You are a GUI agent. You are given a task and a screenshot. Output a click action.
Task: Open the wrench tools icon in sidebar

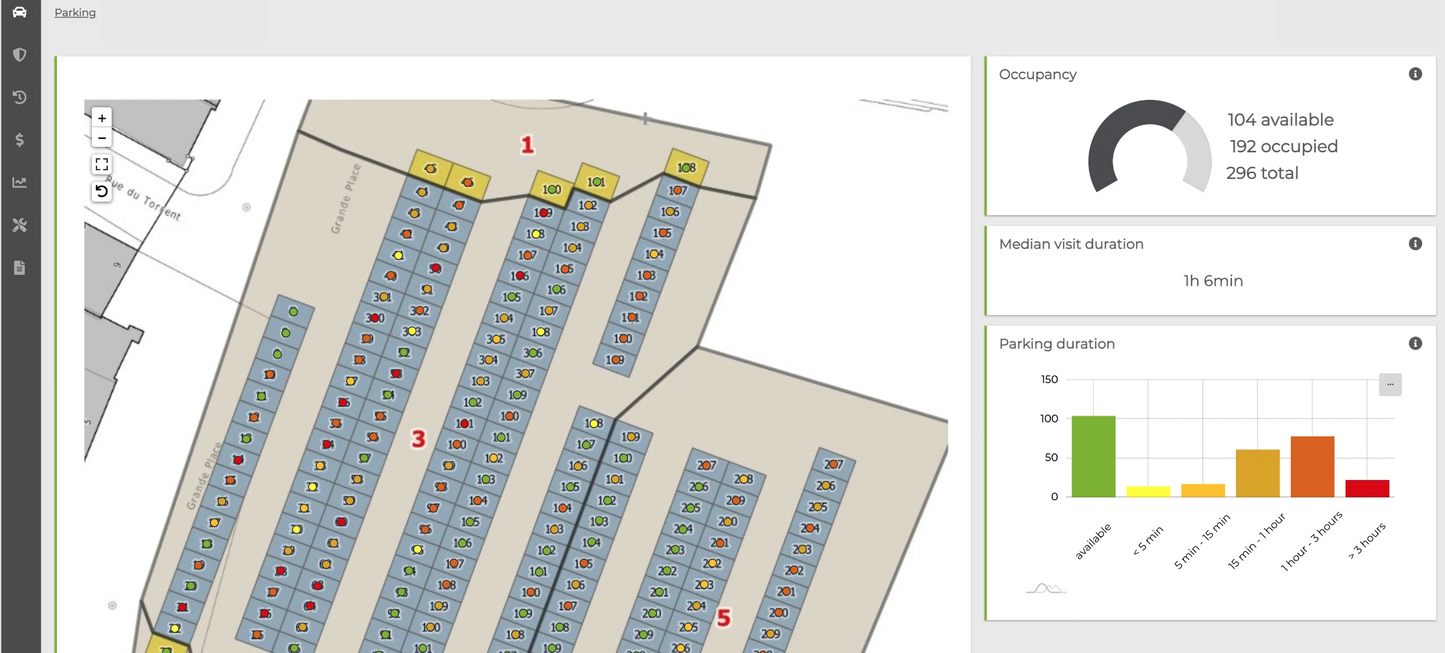(x=19, y=225)
